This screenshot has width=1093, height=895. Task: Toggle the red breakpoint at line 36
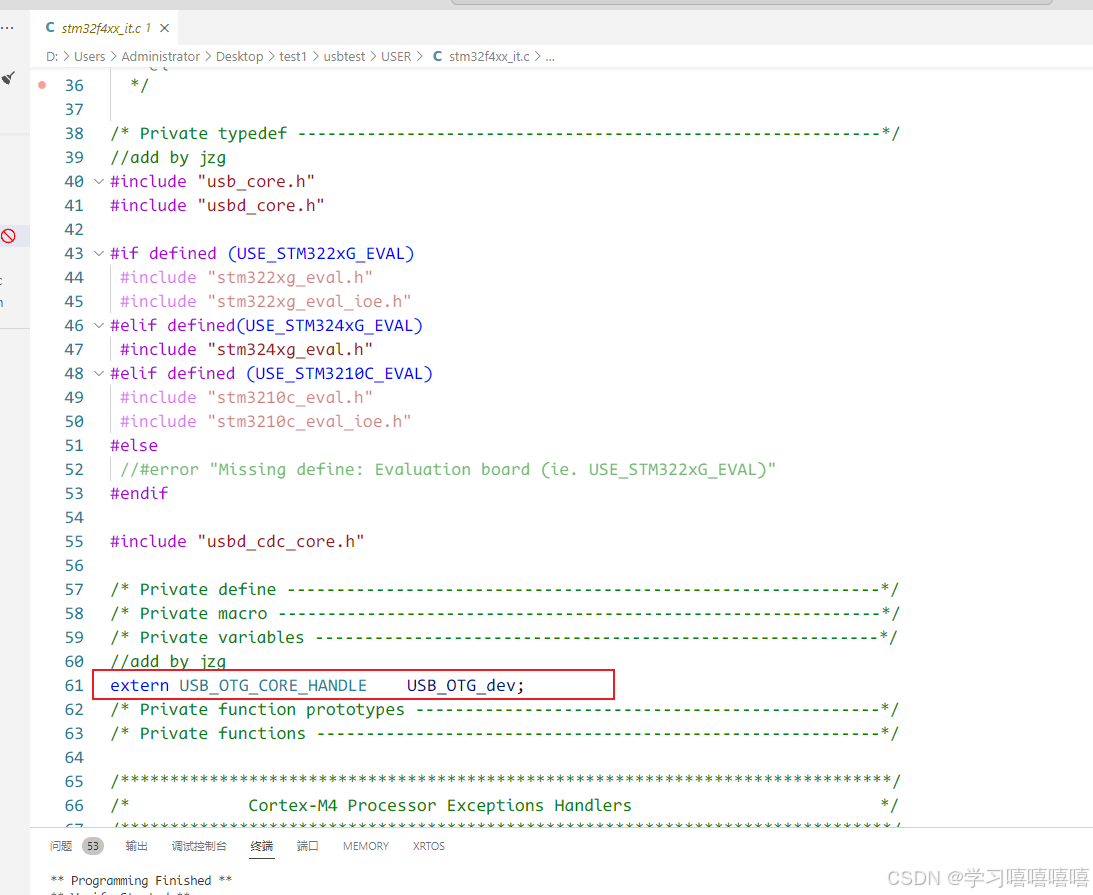tap(43, 85)
